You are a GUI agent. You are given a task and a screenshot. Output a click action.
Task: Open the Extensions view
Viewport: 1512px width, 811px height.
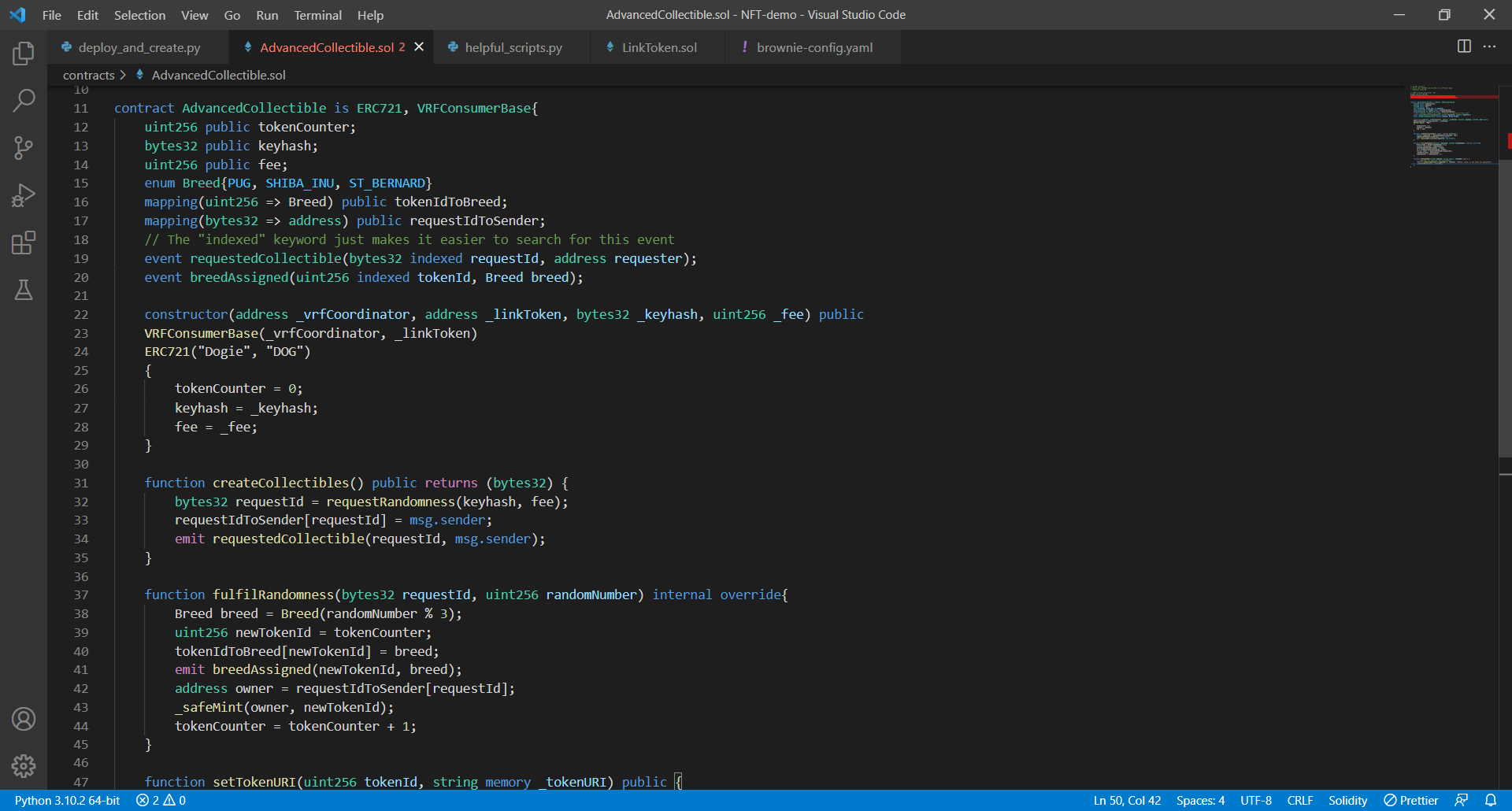tap(24, 243)
